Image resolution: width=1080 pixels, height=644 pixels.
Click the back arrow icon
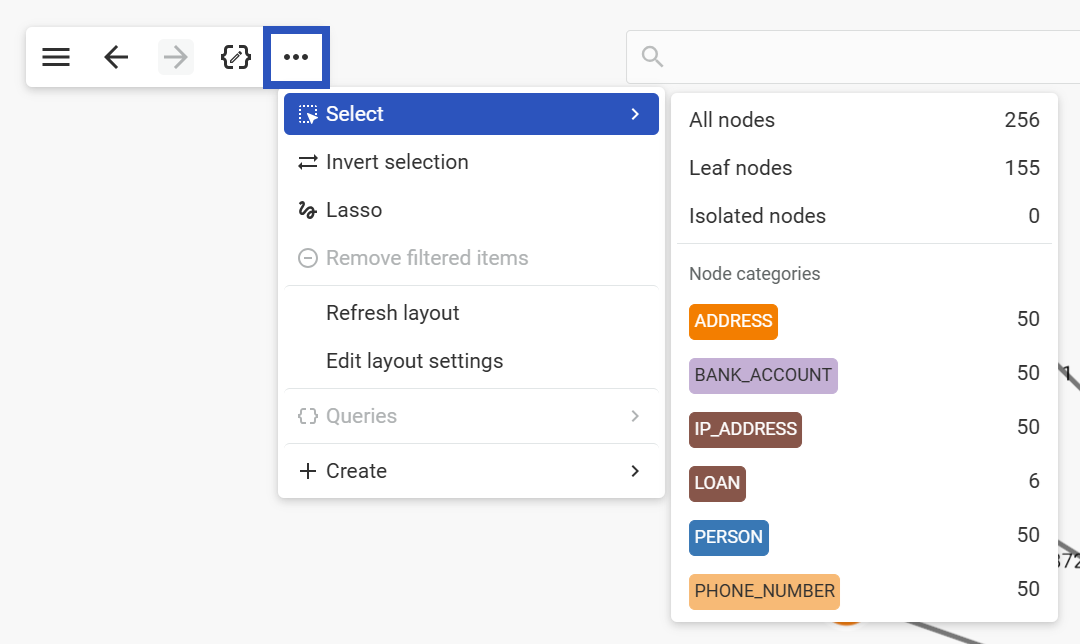tap(116, 57)
